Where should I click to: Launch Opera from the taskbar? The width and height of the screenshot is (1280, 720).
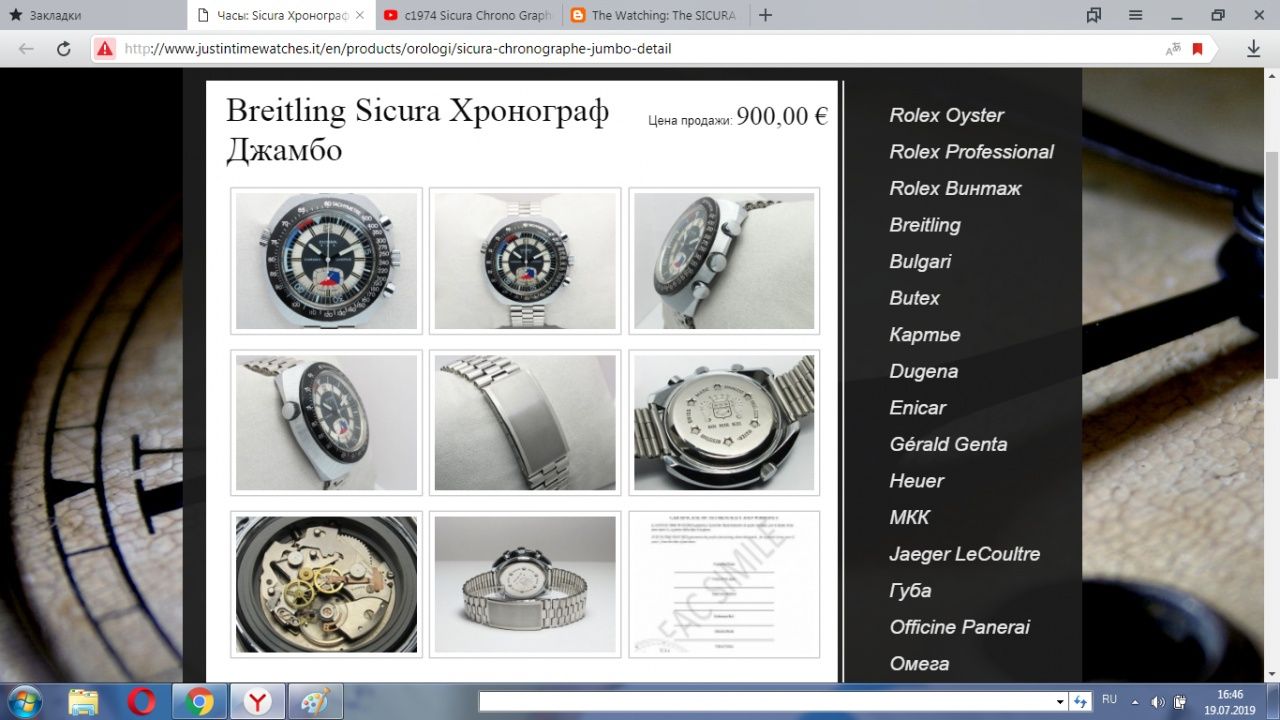142,702
